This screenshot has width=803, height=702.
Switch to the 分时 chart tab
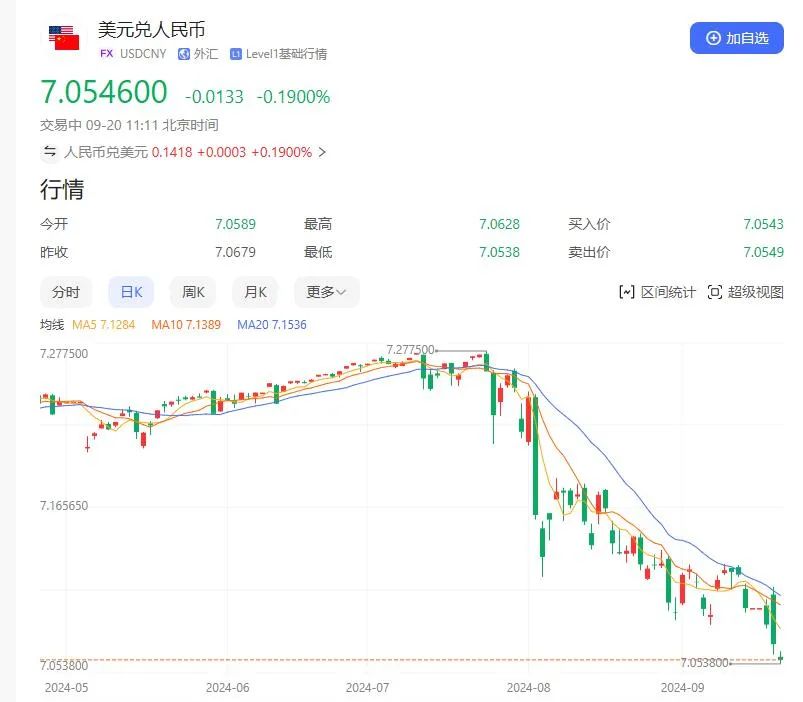(x=66, y=292)
